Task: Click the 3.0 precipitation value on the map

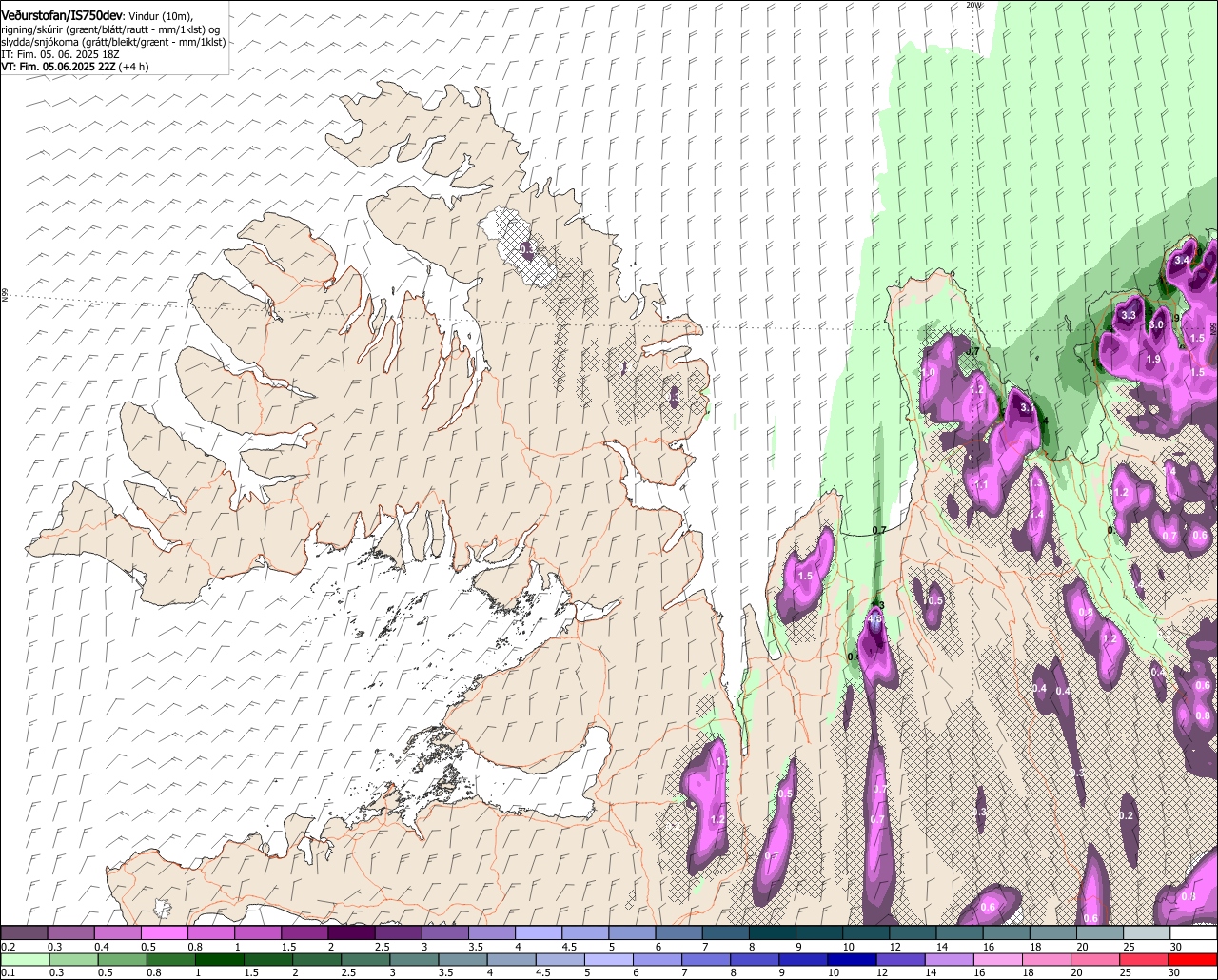Action: pyautogui.click(x=1157, y=324)
